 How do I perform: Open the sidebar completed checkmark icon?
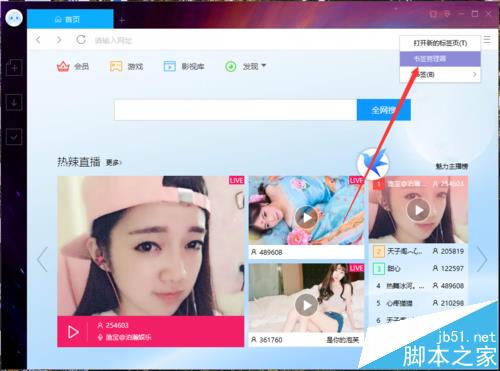click(14, 137)
